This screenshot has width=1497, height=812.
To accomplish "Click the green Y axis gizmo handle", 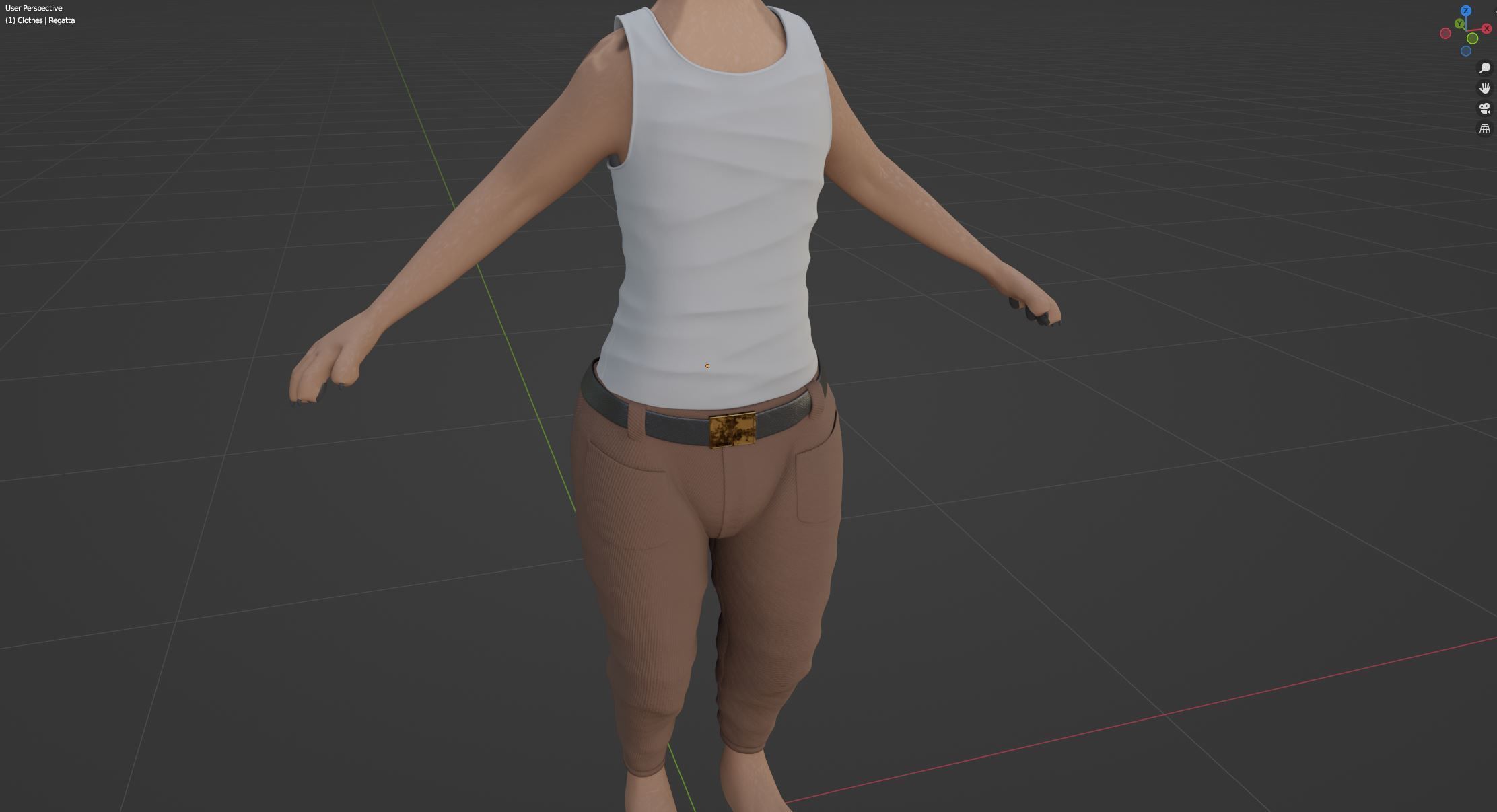I will (1459, 24).
